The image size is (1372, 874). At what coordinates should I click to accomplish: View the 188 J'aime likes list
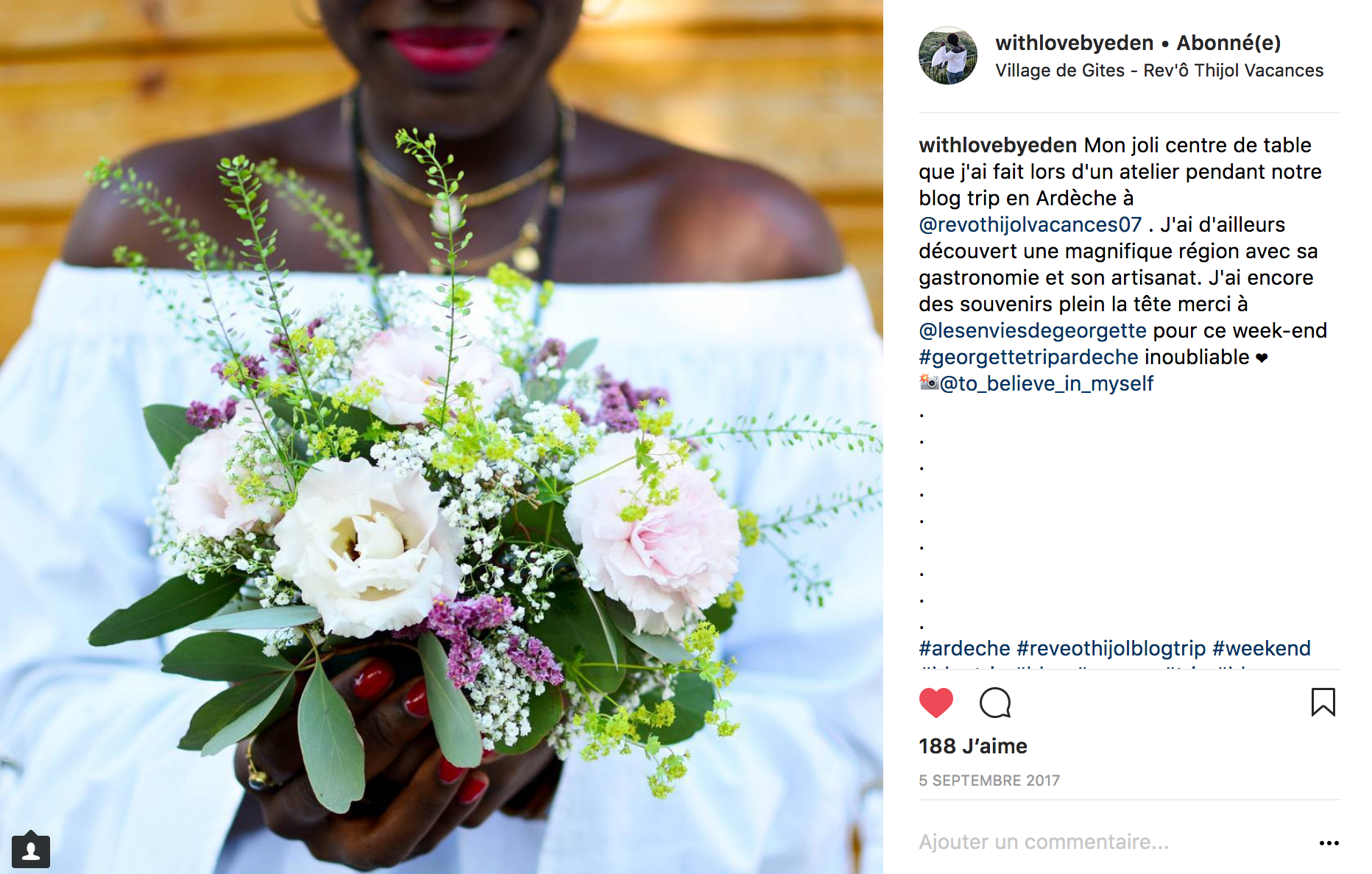point(972,746)
